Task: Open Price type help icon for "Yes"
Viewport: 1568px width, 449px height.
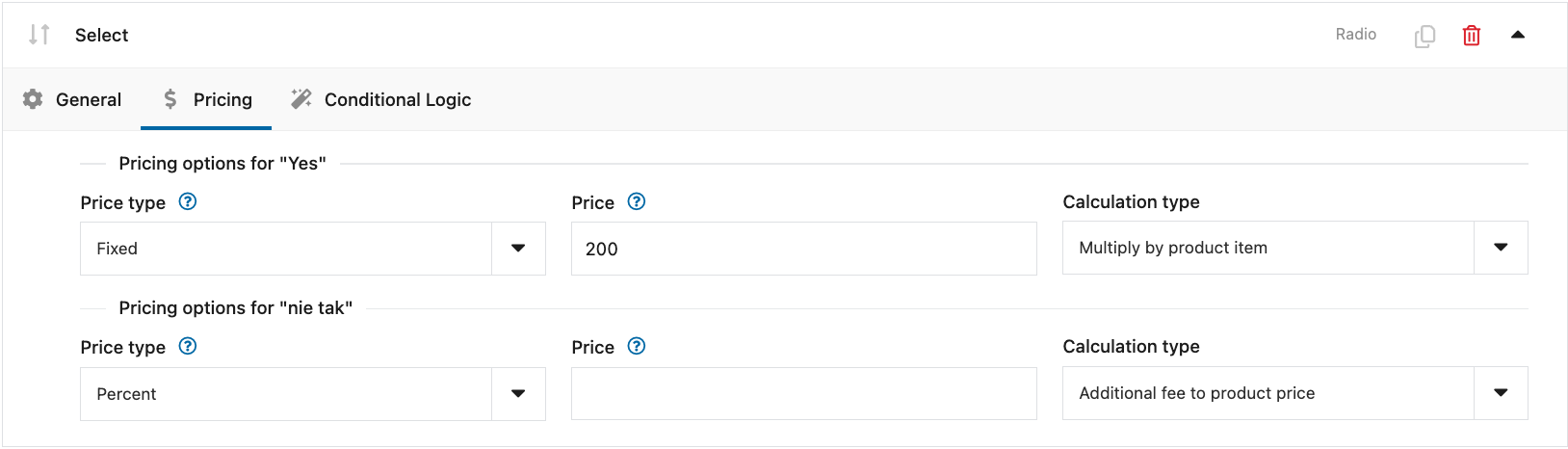Action: (x=188, y=201)
